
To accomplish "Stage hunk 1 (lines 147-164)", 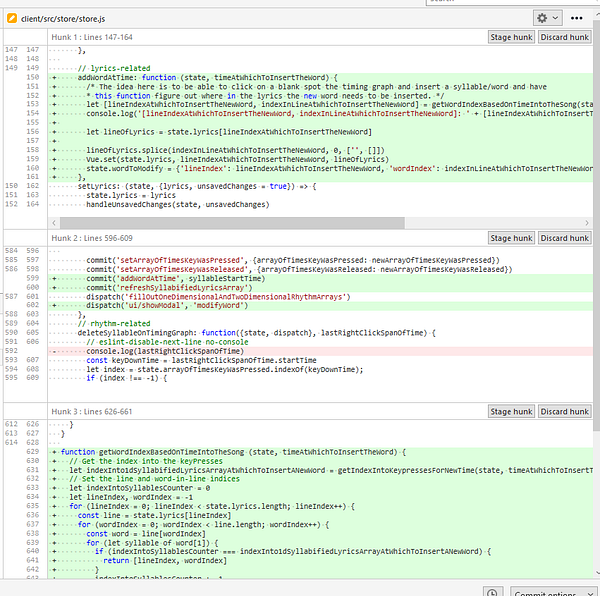I will click(510, 37).
